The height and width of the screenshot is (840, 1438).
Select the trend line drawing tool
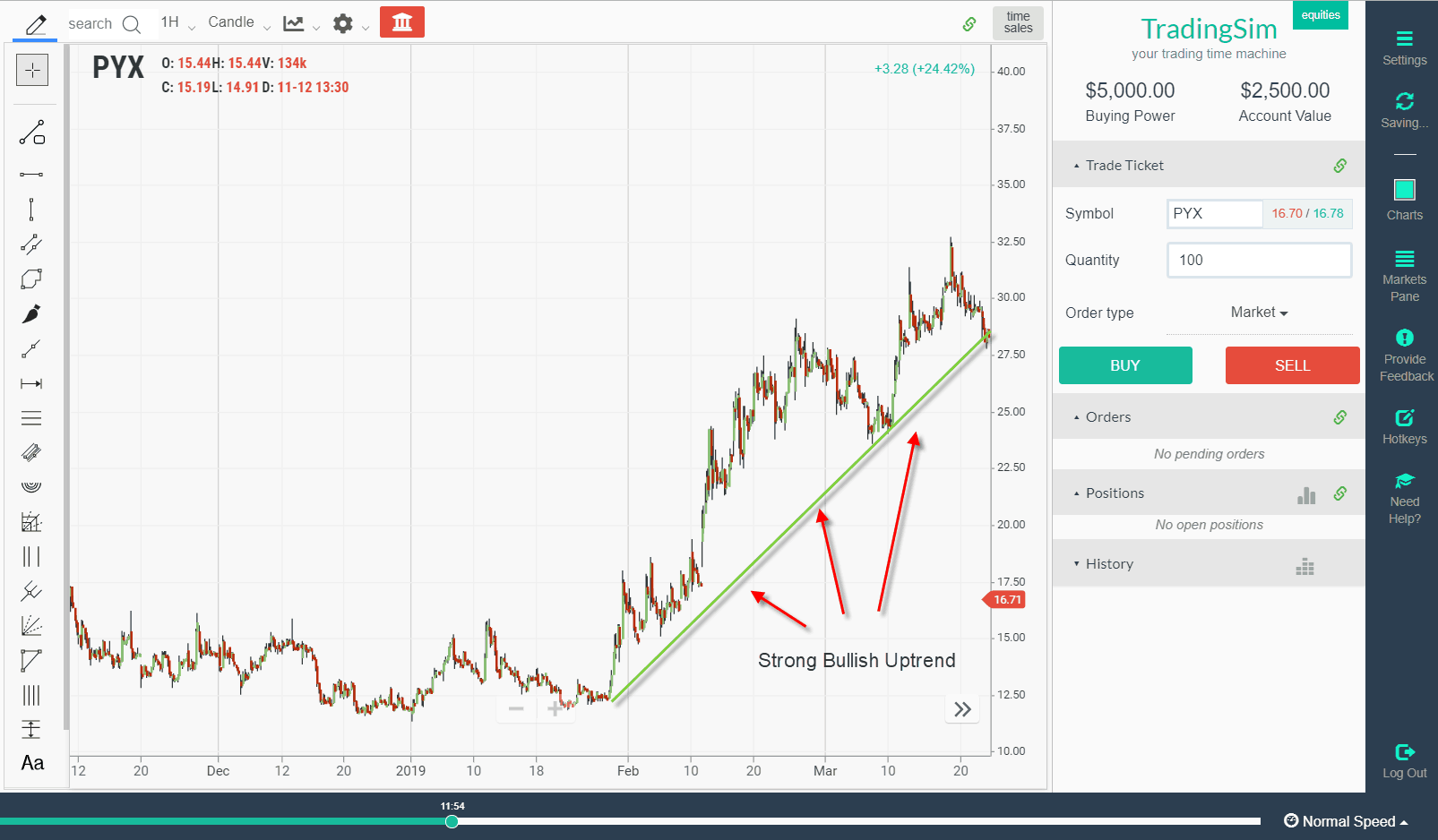pyautogui.click(x=32, y=133)
